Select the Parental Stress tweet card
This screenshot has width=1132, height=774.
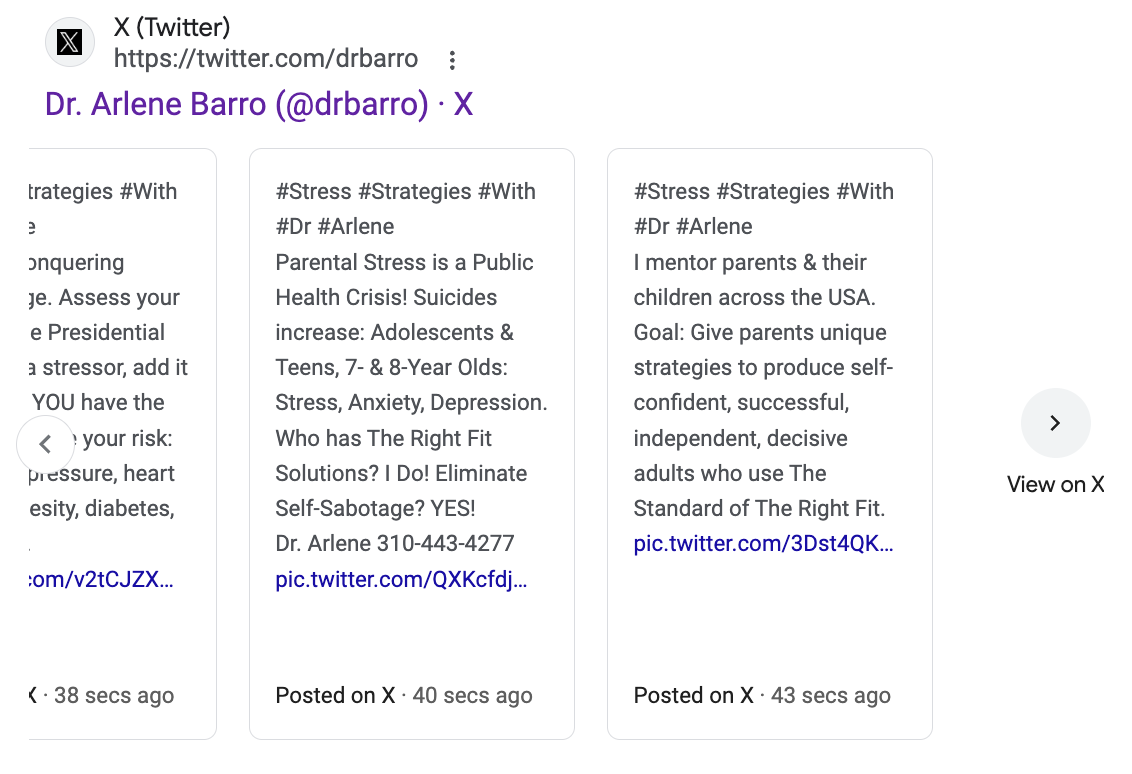tap(412, 444)
